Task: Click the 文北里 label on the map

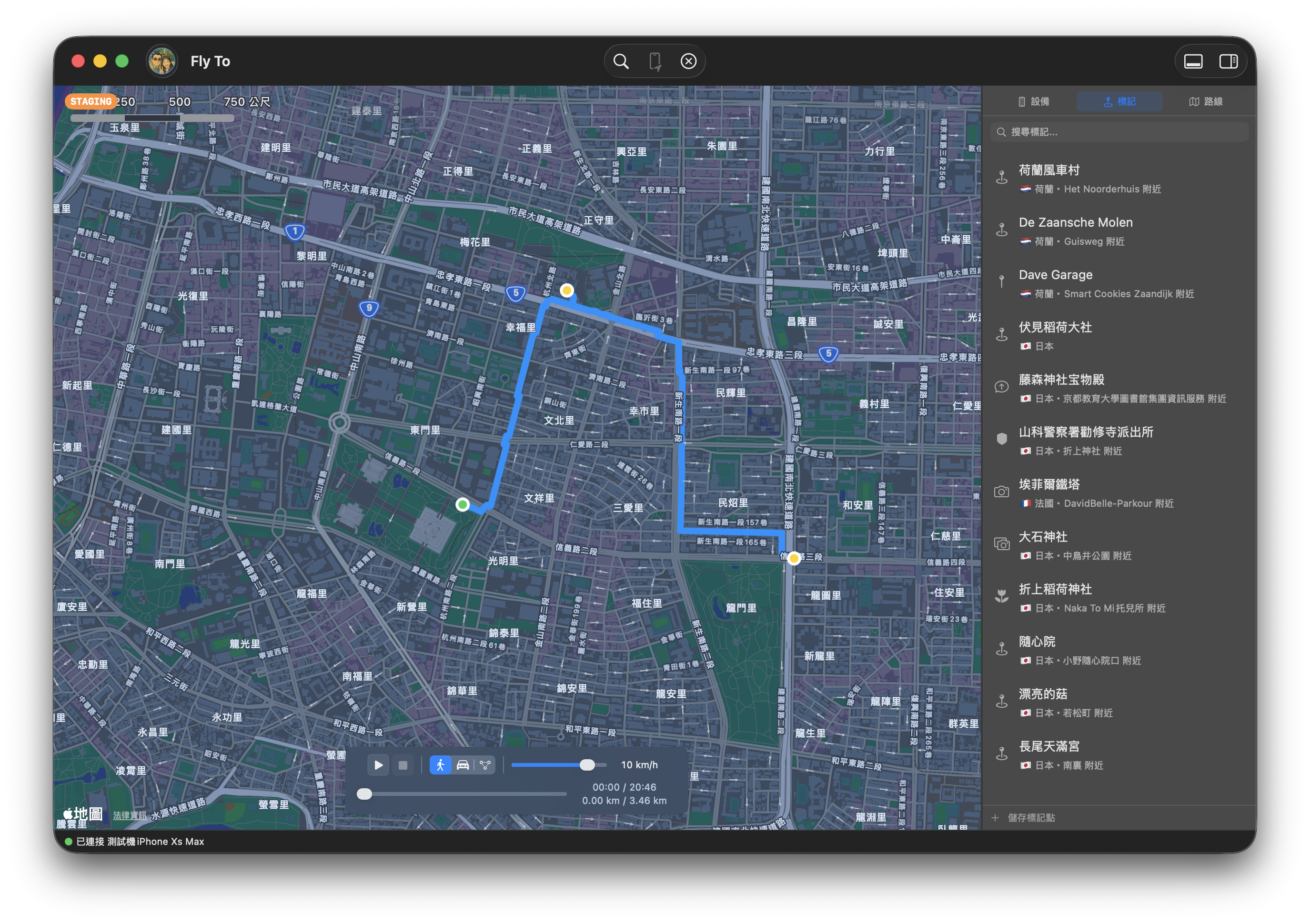Action: [559, 421]
